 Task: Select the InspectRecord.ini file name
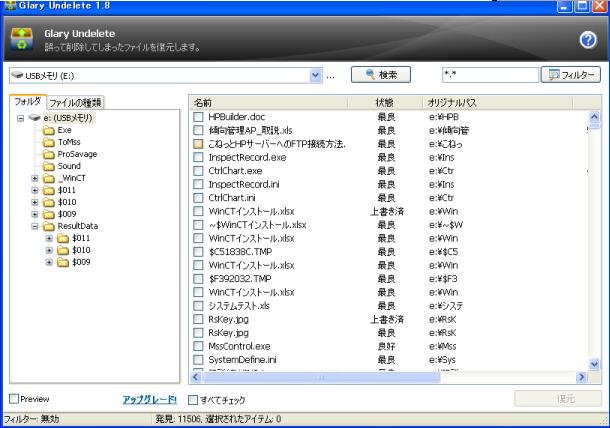click(244, 184)
